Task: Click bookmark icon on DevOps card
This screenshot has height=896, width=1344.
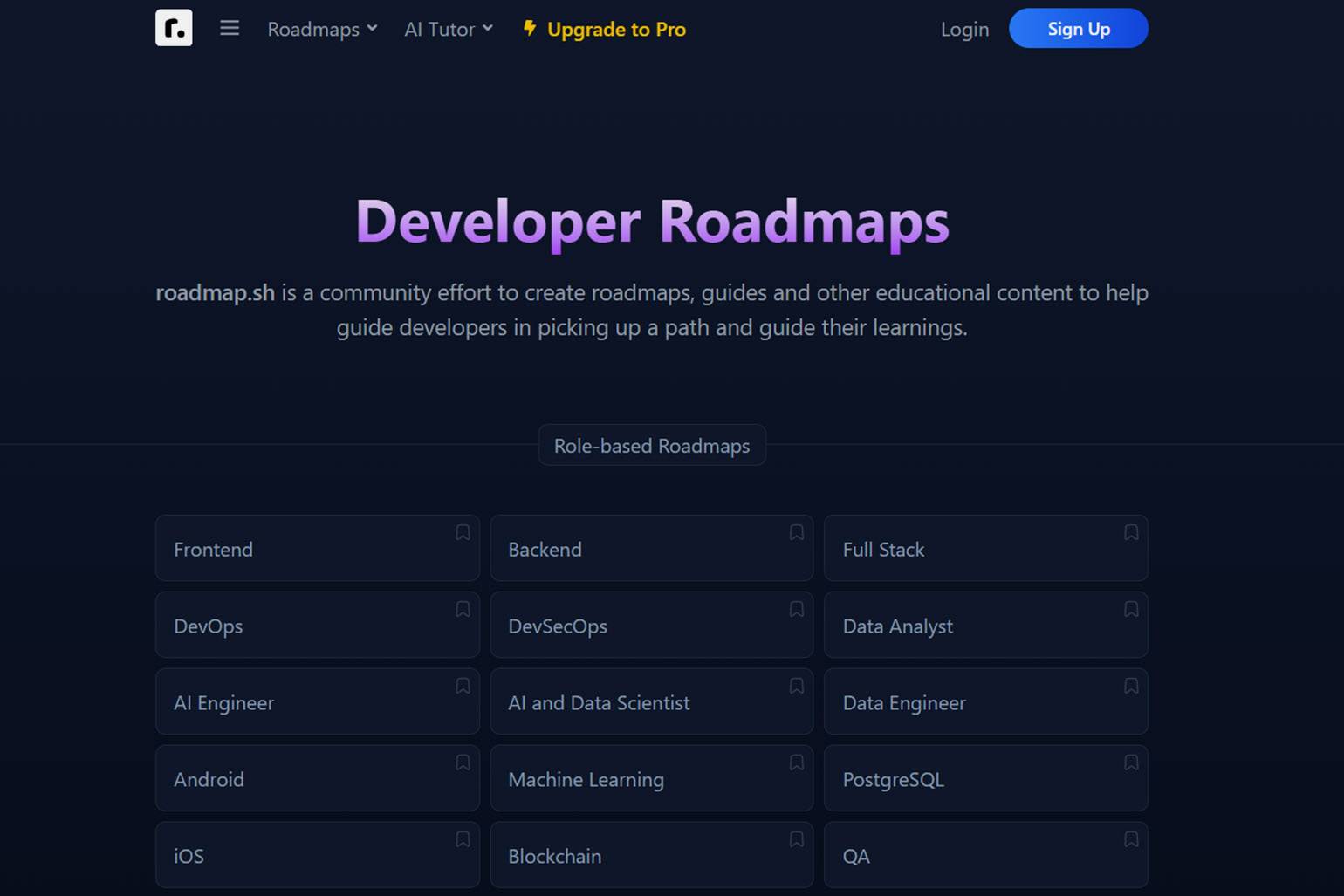Action: pos(463,609)
